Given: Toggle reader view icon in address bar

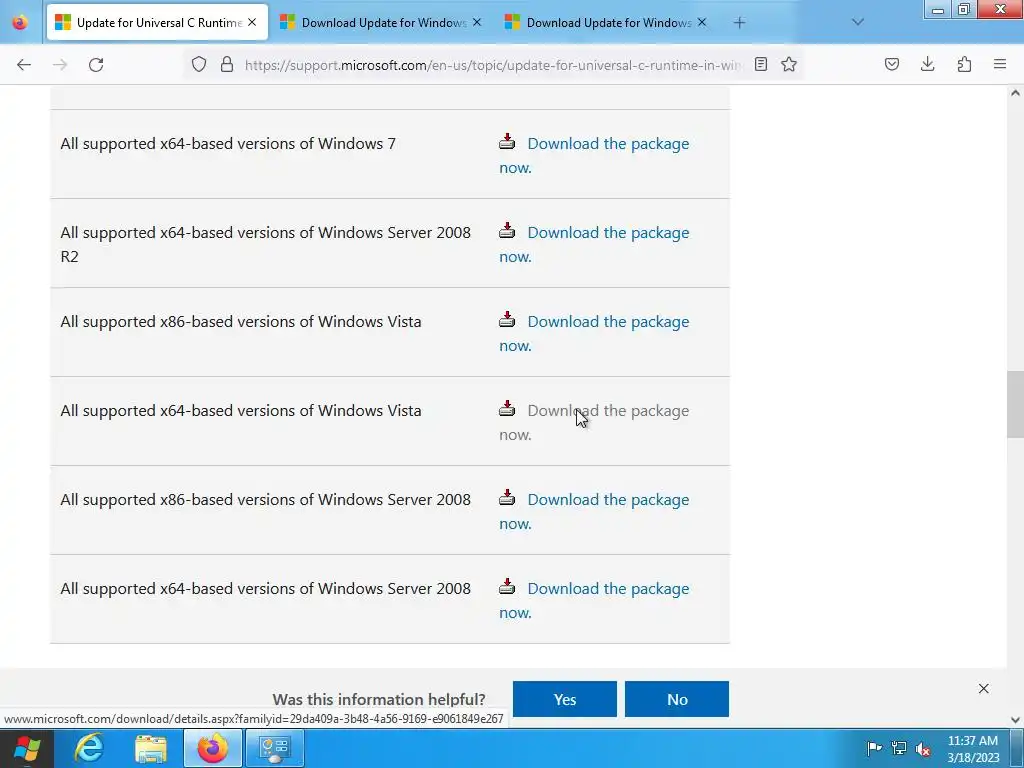Looking at the screenshot, I should [x=761, y=64].
